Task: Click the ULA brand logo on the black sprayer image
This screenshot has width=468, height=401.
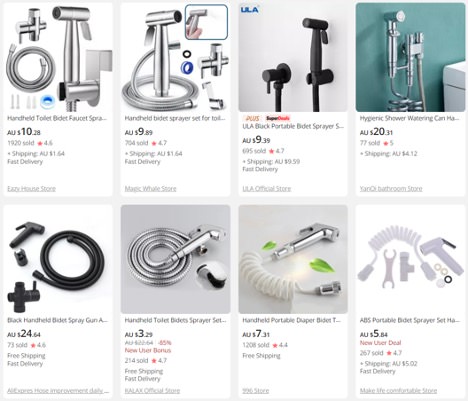Action: click(x=250, y=9)
